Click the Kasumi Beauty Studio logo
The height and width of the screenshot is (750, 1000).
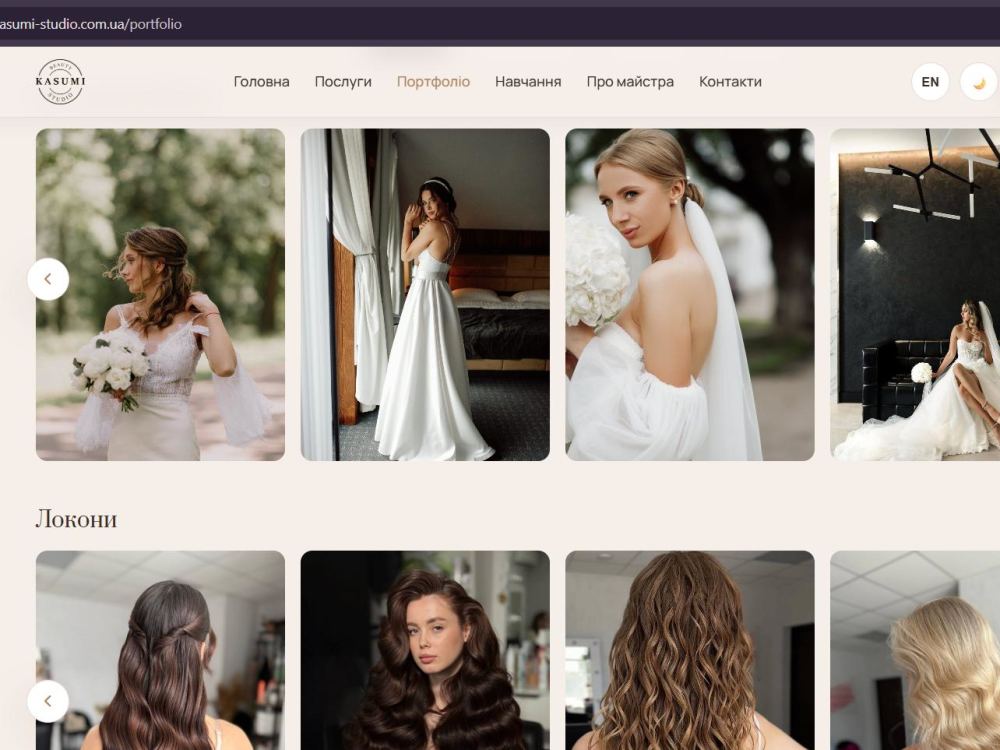pyautogui.click(x=60, y=82)
